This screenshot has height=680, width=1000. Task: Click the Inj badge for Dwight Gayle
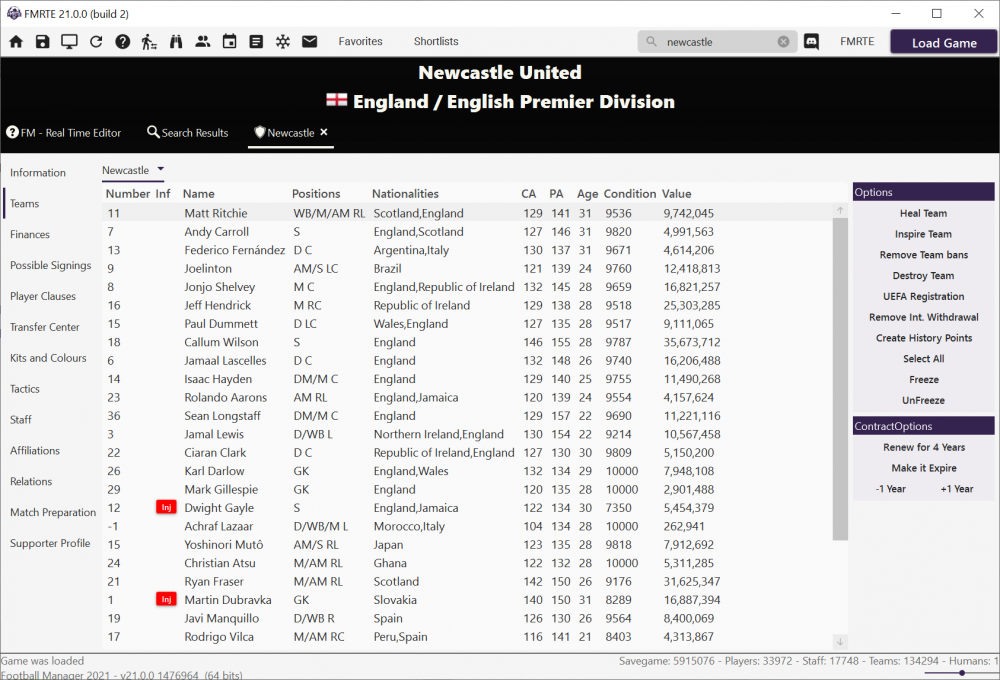[x=166, y=508]
